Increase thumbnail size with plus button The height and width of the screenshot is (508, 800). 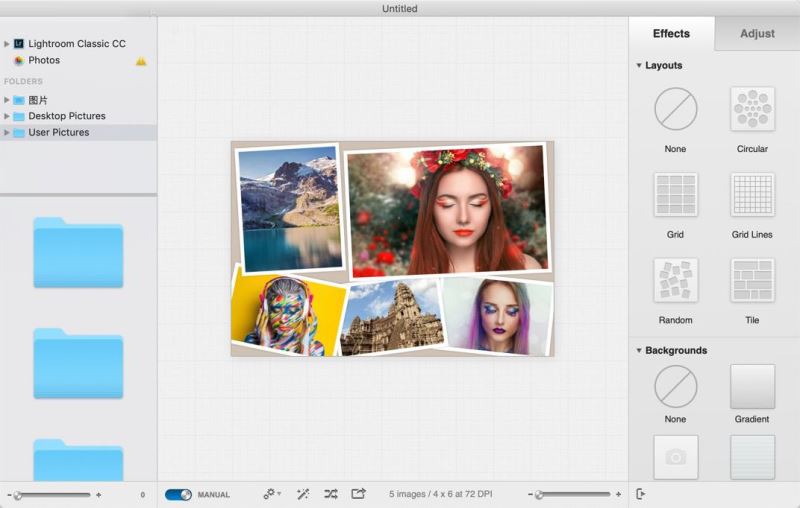[x=98, y=495]
